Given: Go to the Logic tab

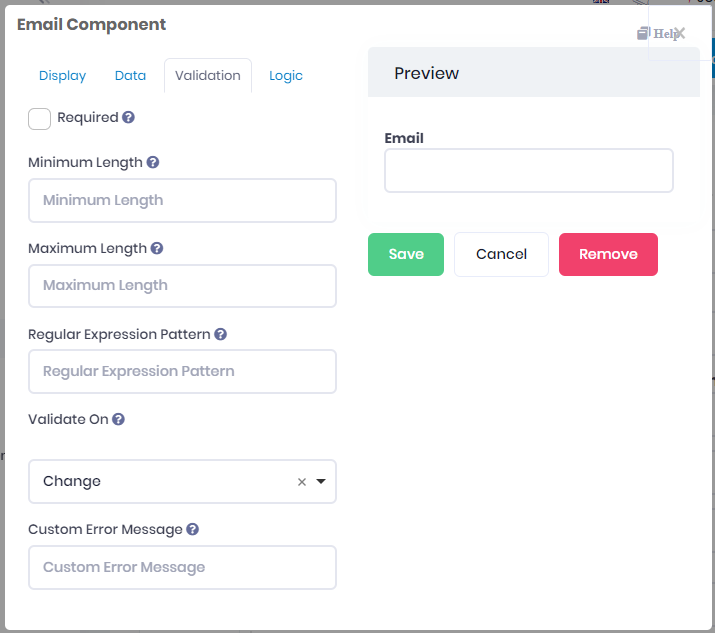Looking at the screenshot, I should 286,75.
